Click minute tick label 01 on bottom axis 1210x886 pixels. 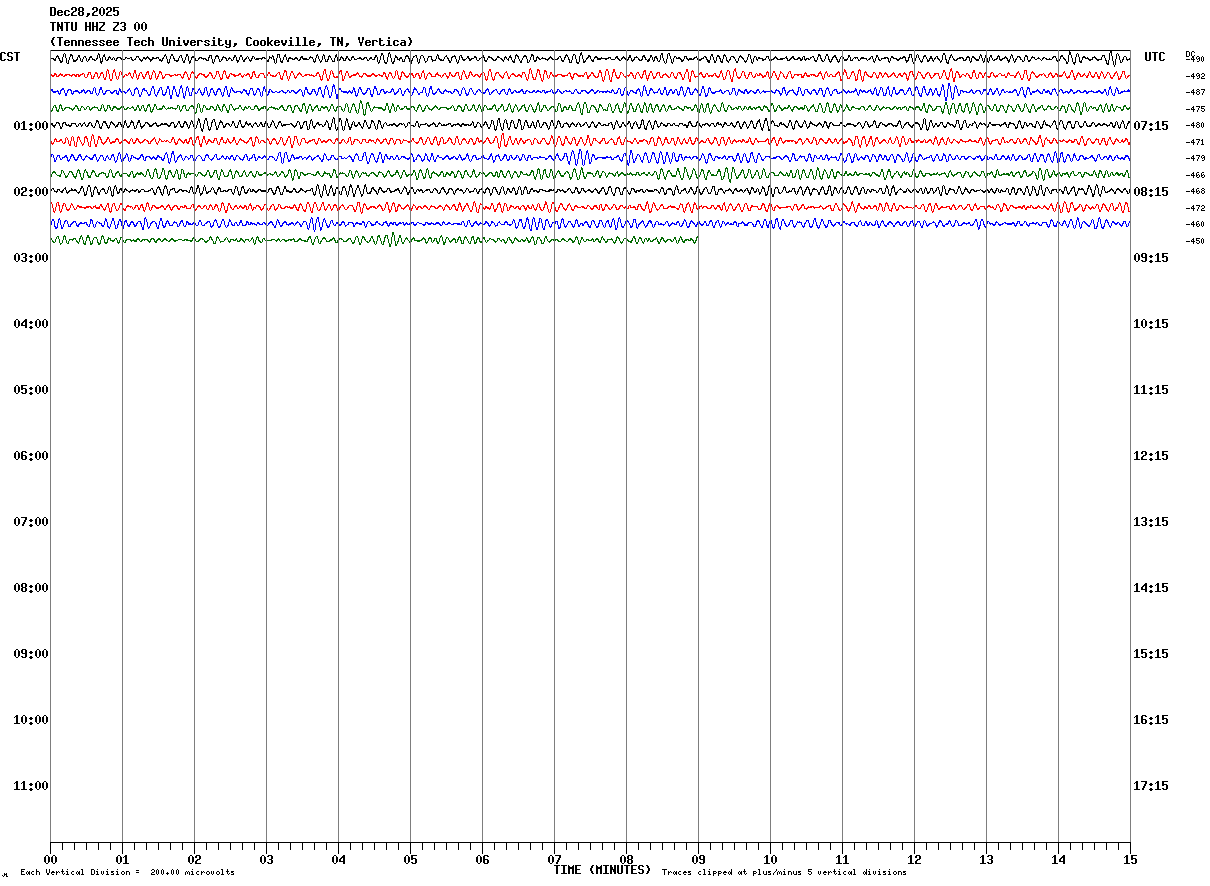tap(122, 860)
